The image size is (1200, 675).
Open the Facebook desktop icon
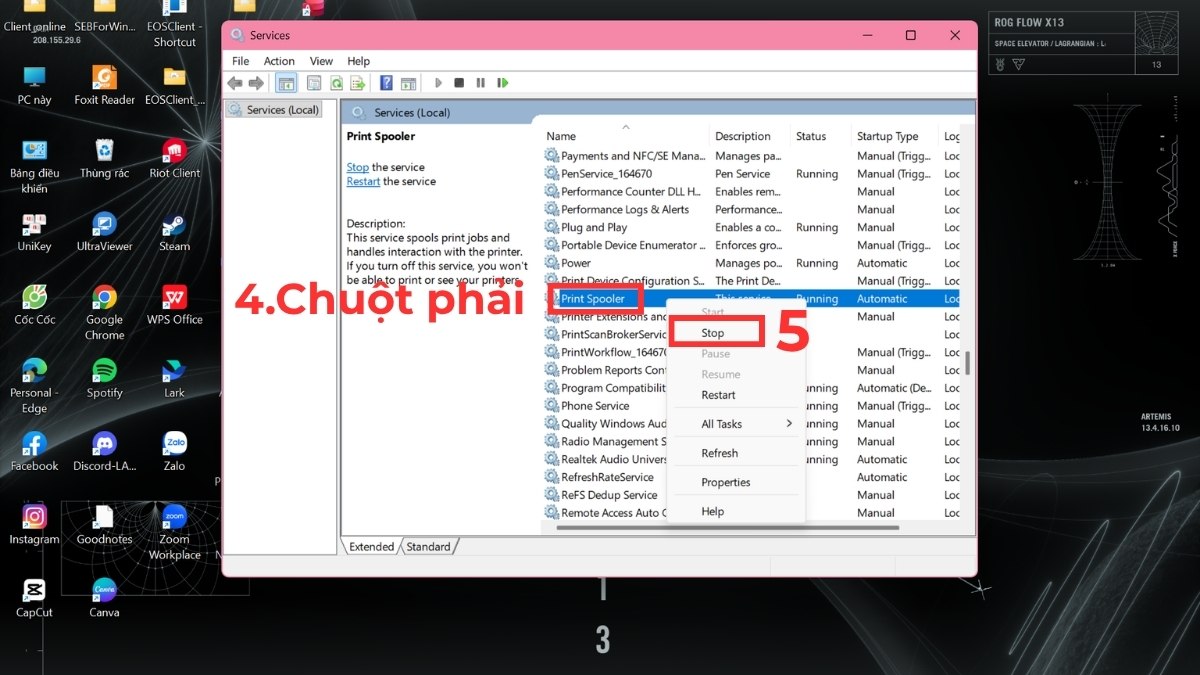tap(34, 449)
